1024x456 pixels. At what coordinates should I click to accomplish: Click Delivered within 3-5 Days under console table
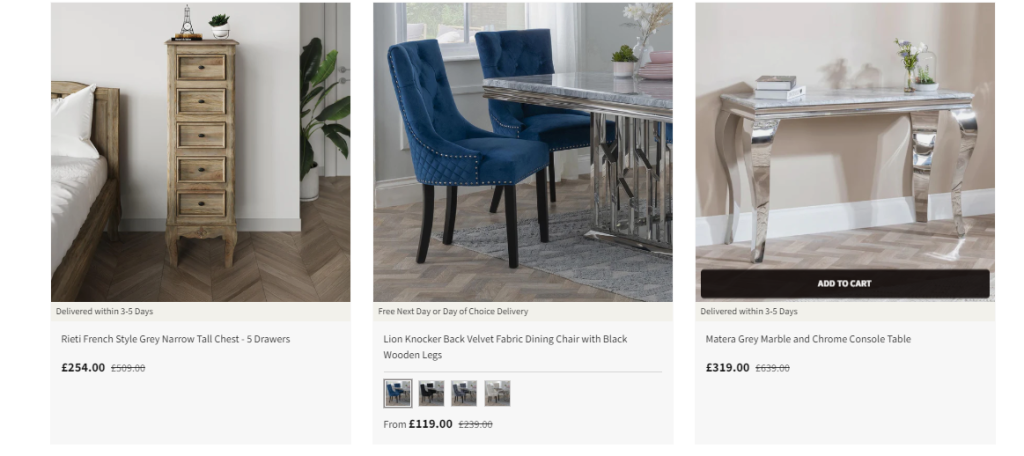[749, 312]
